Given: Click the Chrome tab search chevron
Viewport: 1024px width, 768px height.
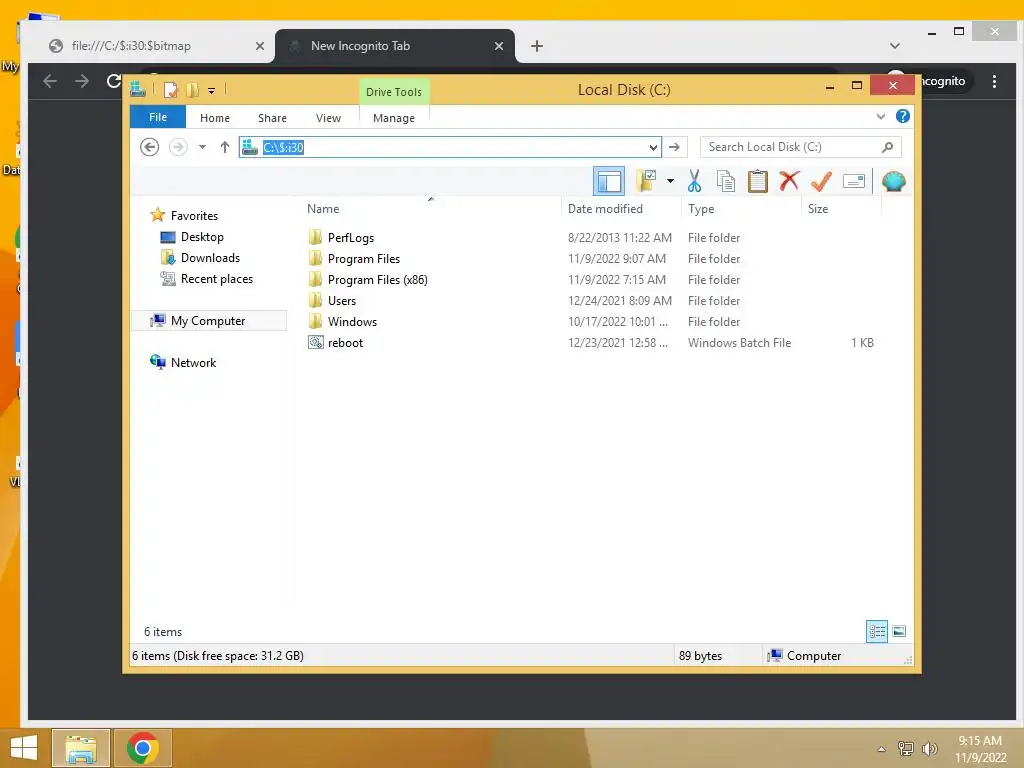Looking at the screenshot, I should coord(895,46).
